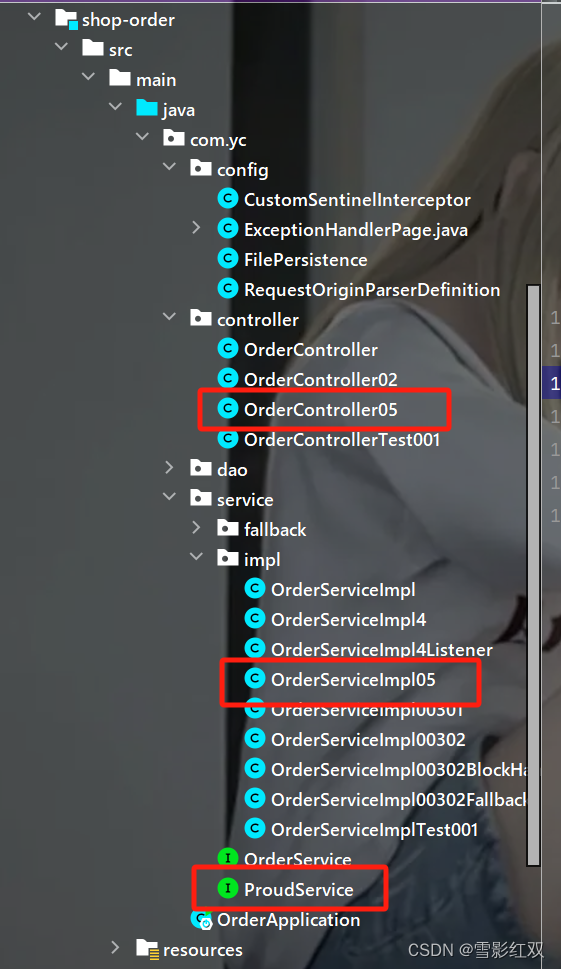Select RequestOriginParserDefinition file
Viewport: 561px width, 969px height.
click(x=372, y=289)
